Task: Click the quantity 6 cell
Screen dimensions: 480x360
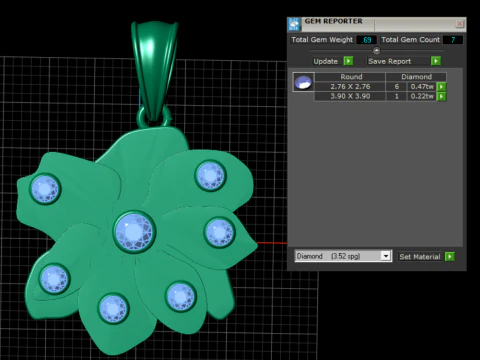Action: click(x=396, y=87)
